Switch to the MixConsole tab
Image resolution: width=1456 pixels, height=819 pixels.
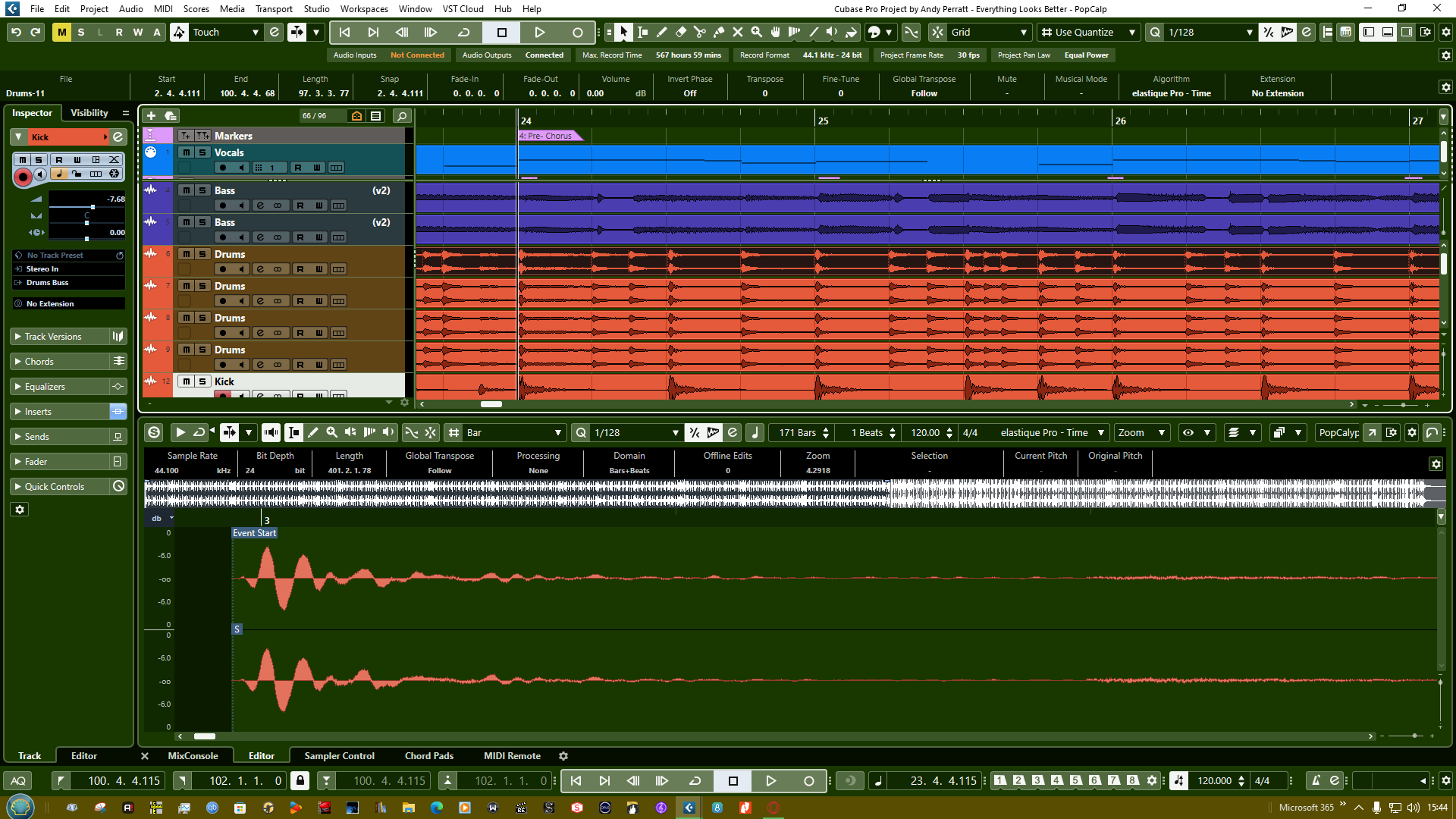point(193,756)
